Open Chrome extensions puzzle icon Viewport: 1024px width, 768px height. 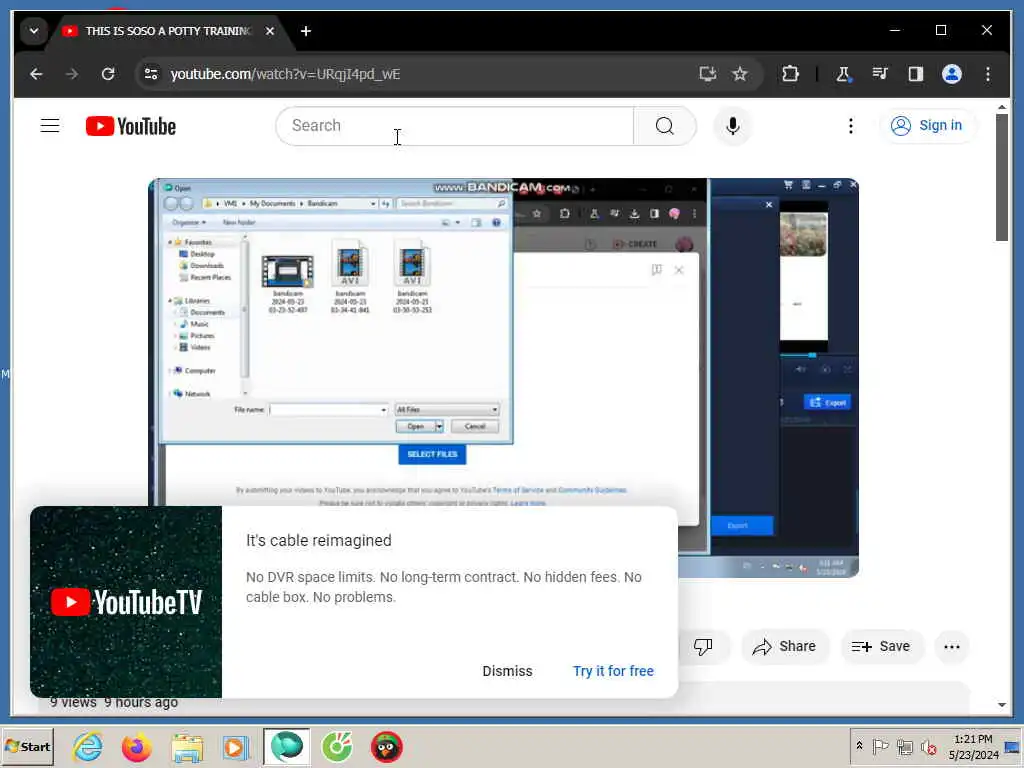790,74
